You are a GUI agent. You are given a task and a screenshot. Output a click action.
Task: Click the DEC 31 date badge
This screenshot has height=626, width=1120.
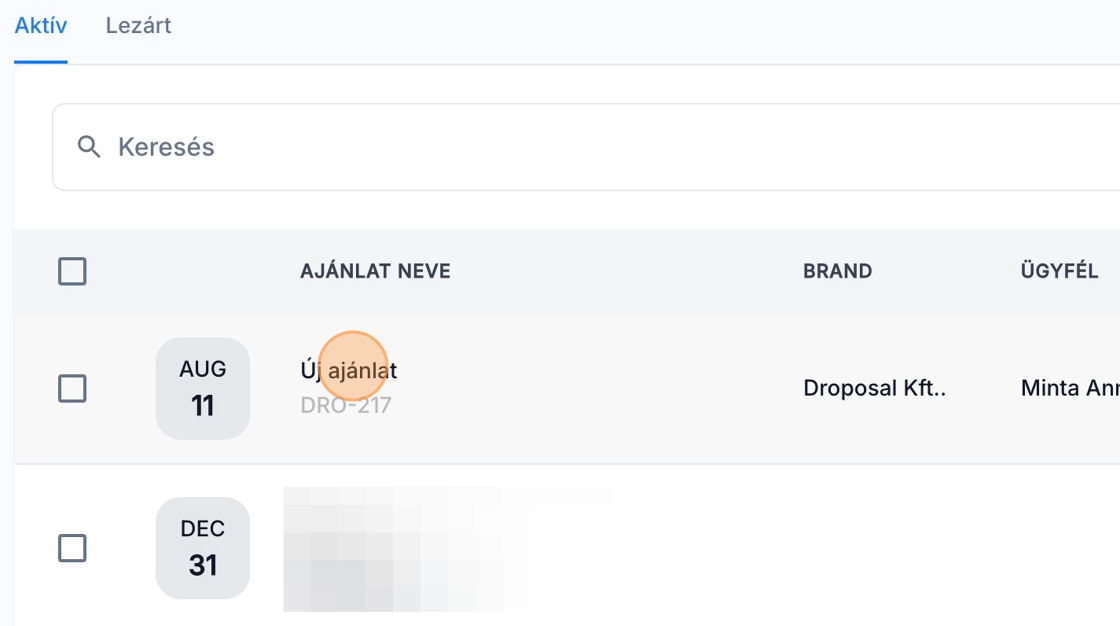pyautogui.click(x=202, y=548)
